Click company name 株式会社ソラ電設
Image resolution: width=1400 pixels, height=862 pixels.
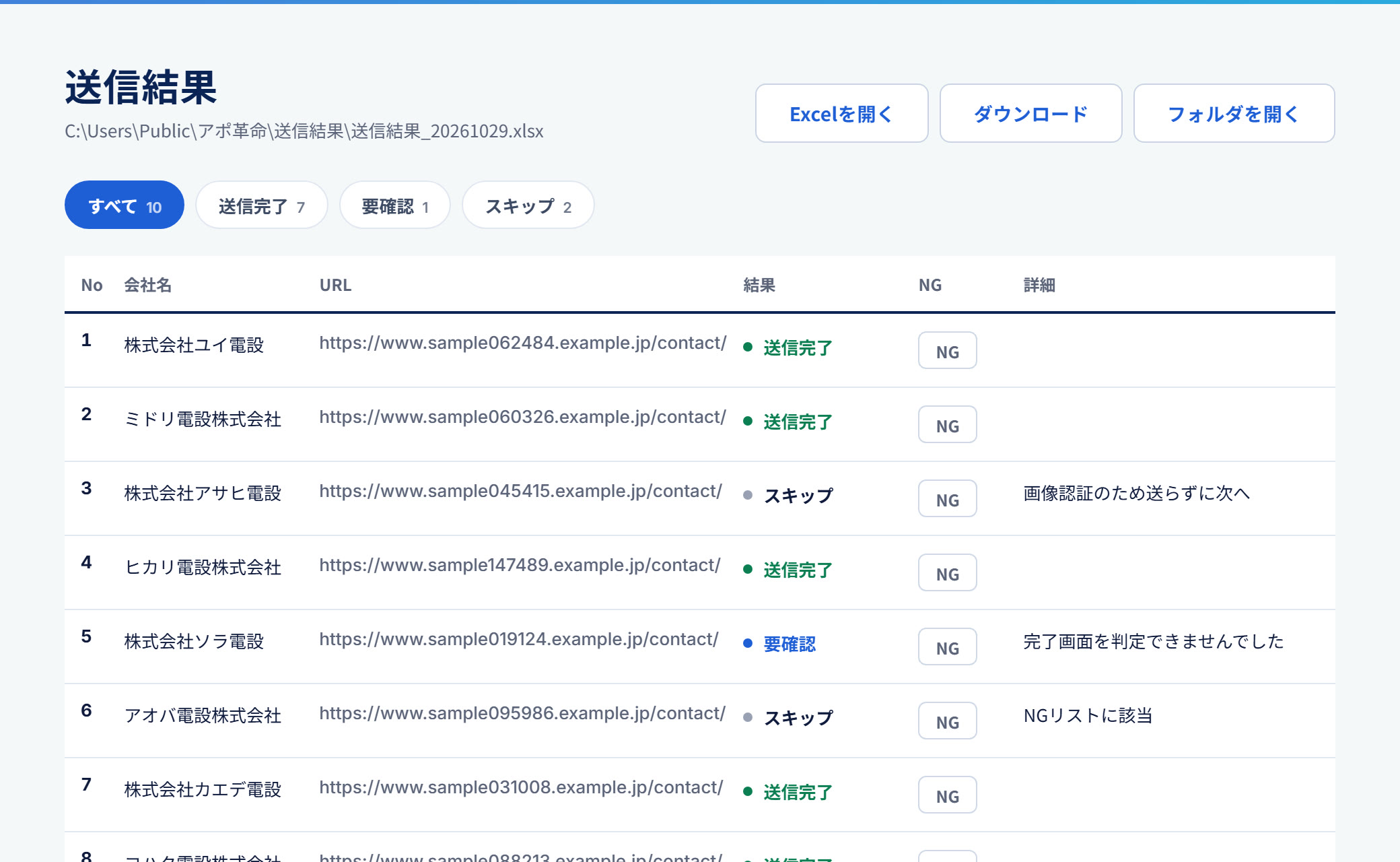point(194,642)
